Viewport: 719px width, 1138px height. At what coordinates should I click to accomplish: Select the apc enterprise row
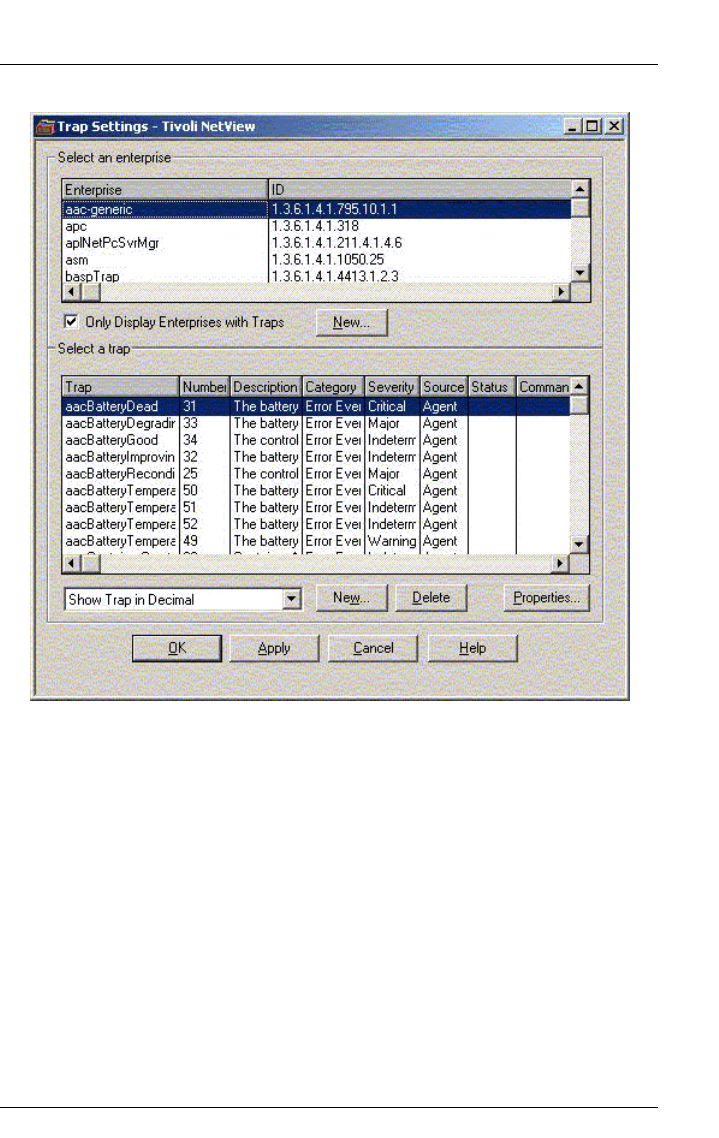tap(317, 226)
